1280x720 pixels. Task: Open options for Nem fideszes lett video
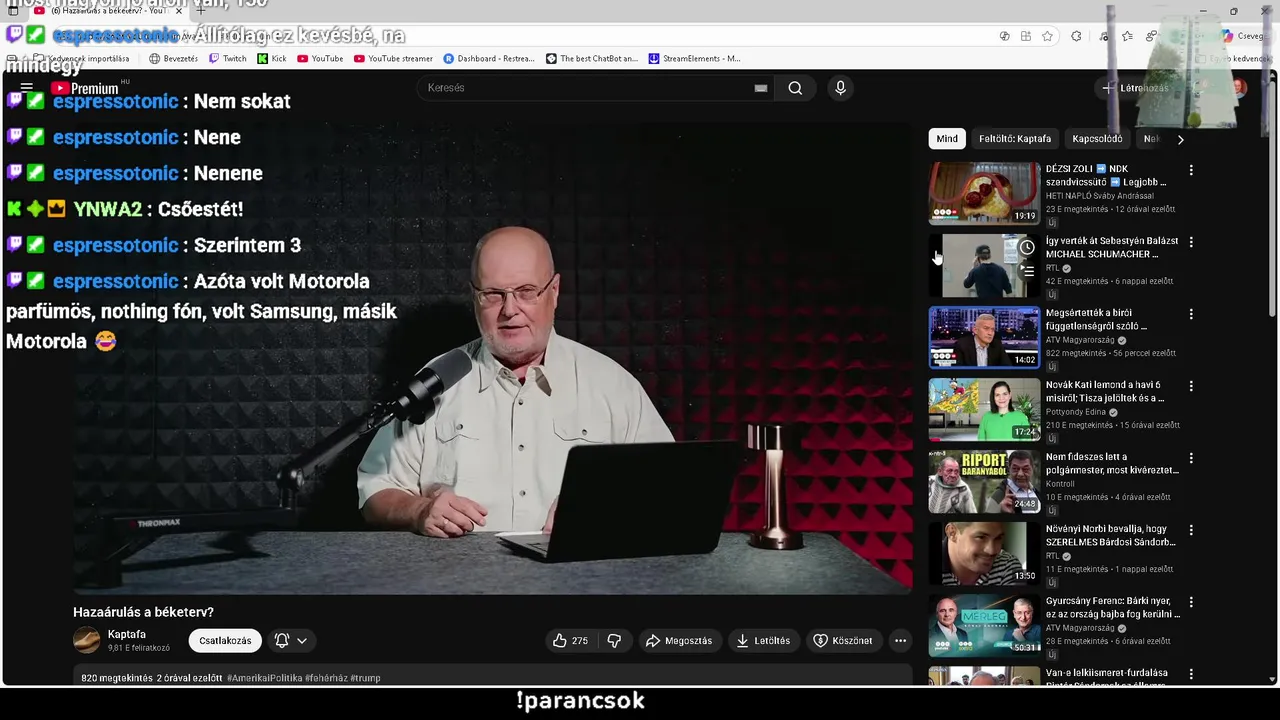click(x=1191, y=458)
